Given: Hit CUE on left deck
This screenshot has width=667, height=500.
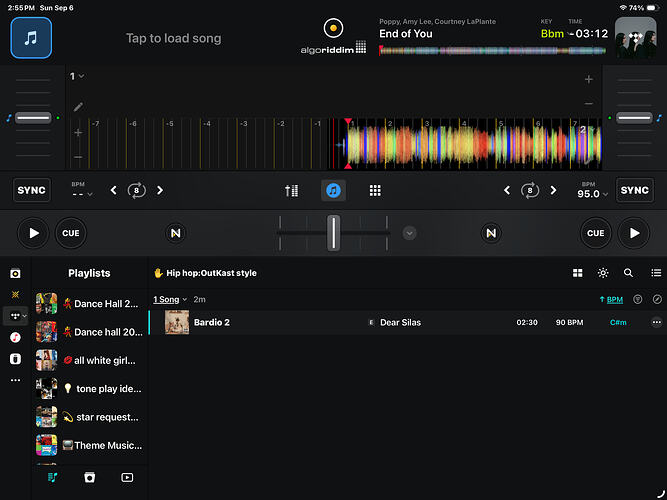Looking at the screenshot, I should click(x=71, y=233).
